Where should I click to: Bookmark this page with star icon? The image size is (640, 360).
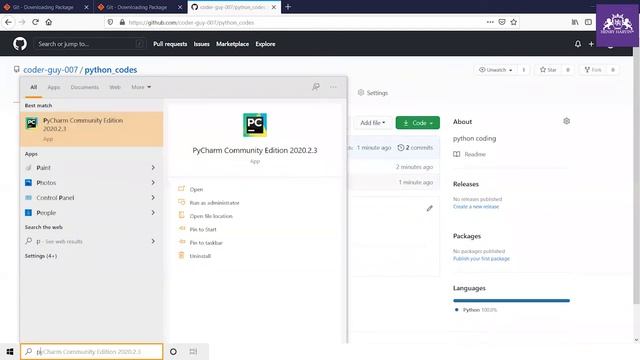pos(513,22)
